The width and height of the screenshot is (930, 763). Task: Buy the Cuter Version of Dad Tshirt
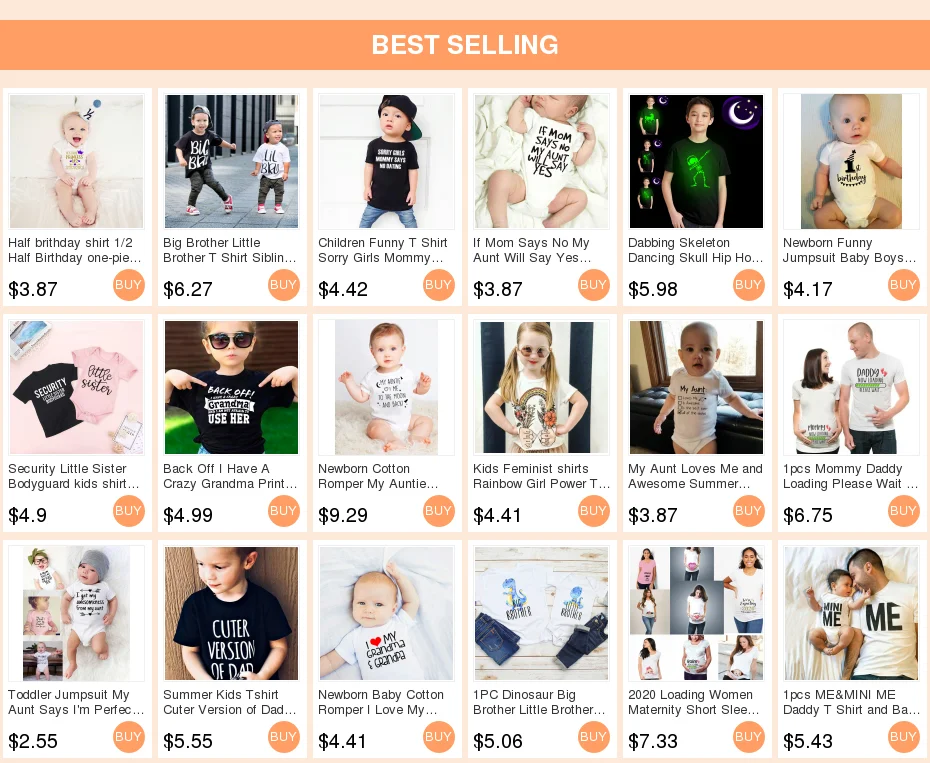click(284, 737)
